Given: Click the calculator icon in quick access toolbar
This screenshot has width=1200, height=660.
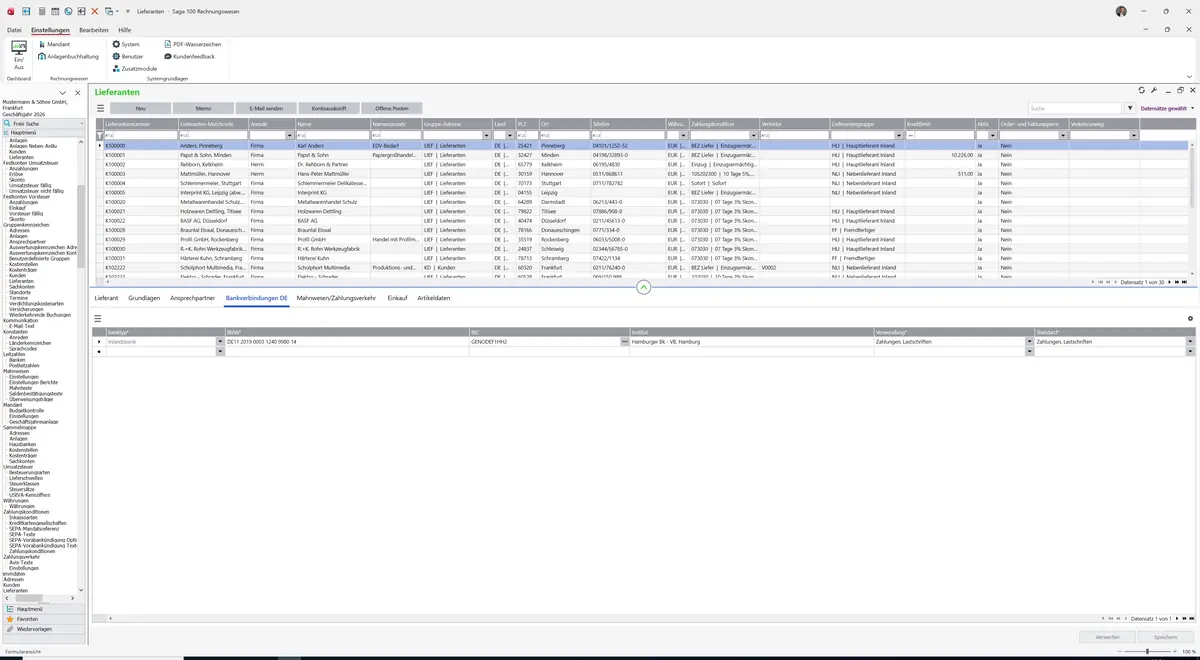Looking at the screenshot, I should coord(40,10).
